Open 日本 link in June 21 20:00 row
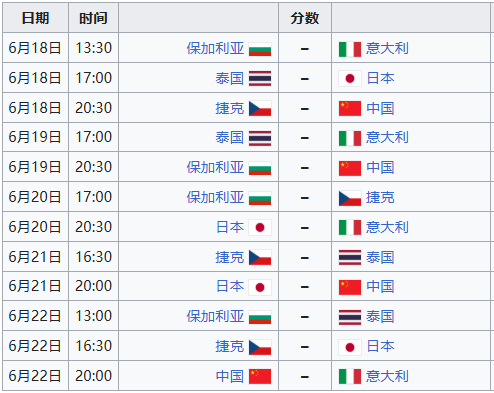 pyautogui.click(x=230, y=286)
